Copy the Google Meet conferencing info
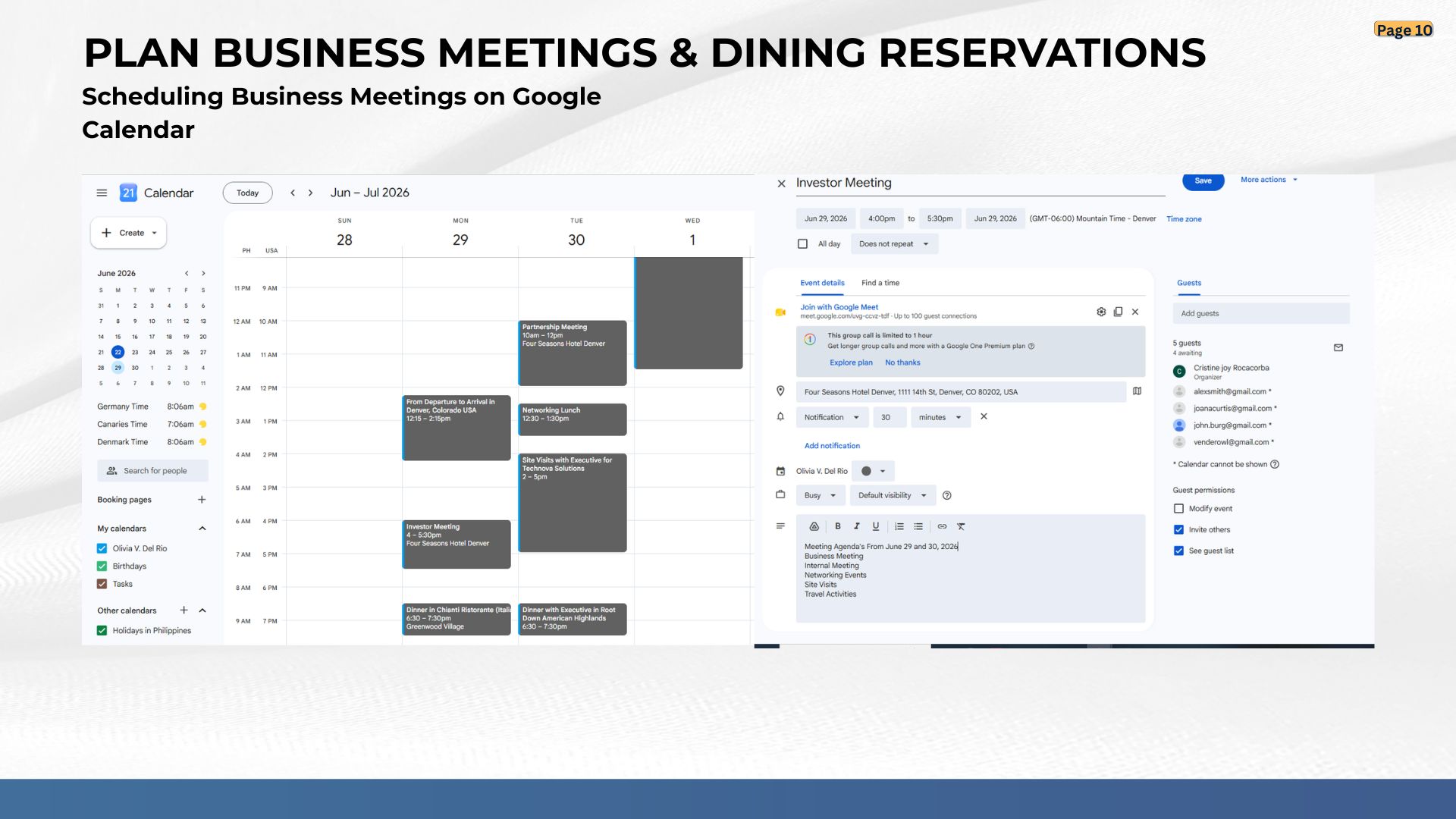Image resolution: width=1456 pixels, height=819 pixels. [x=1118, y=312]
